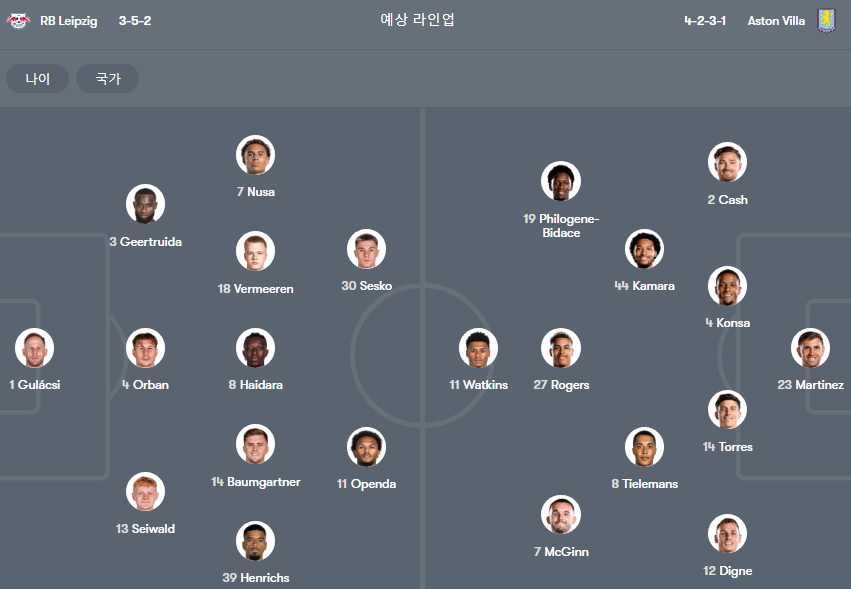Click the Digne player avatar

(727, 534)
